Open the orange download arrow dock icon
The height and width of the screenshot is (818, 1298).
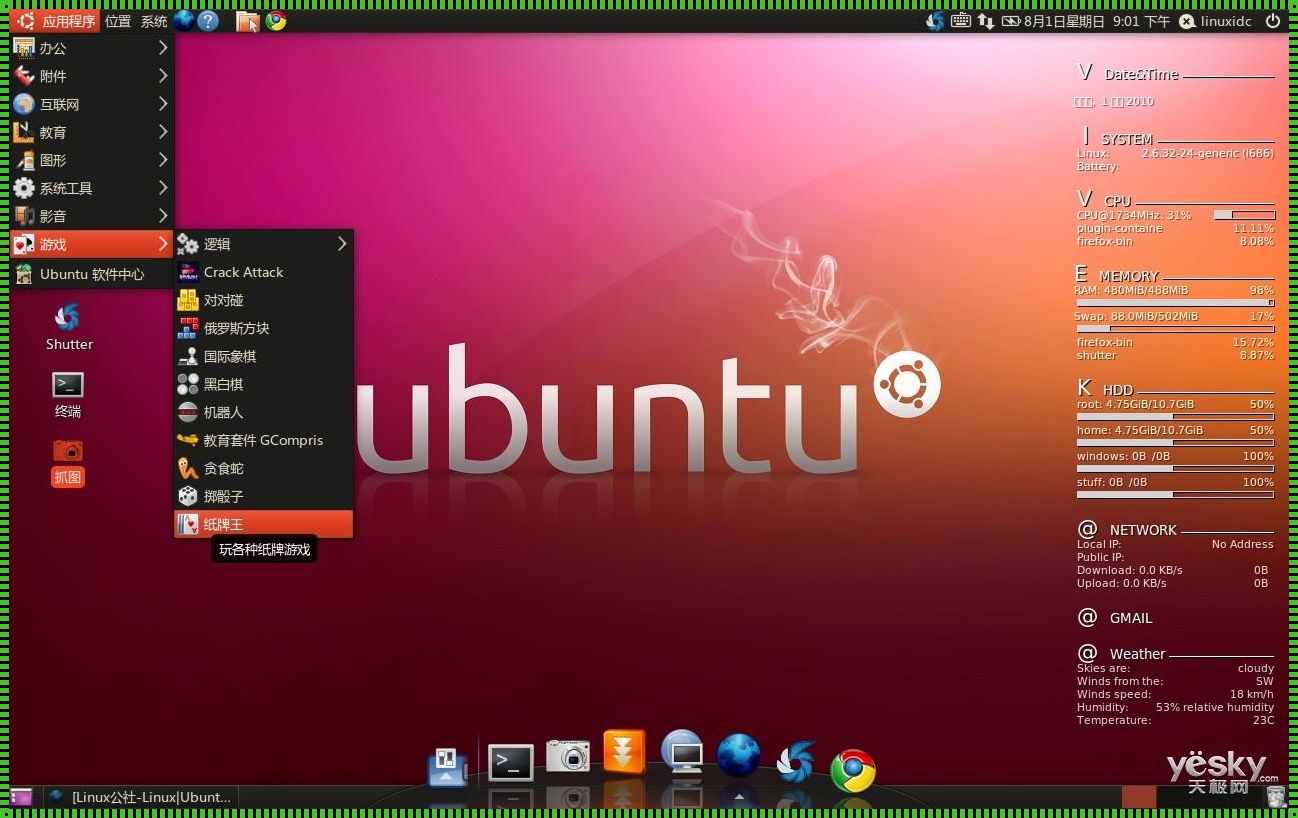[624, 751]
